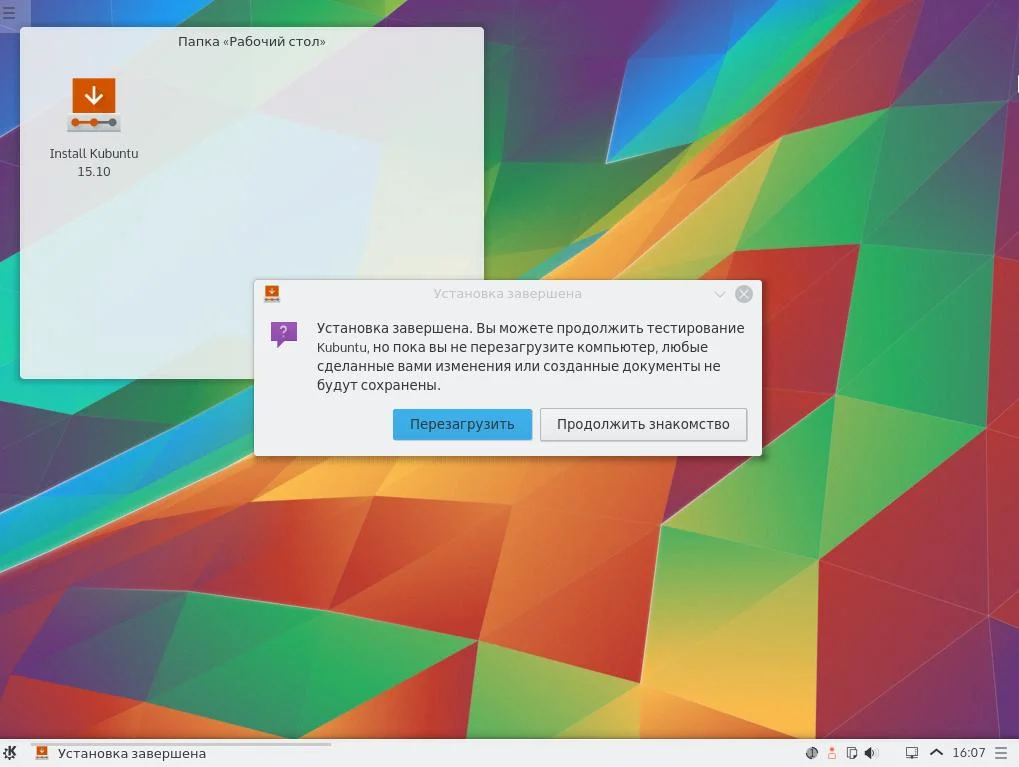Open the desktop toolbox hamburger at top-left corner
Image resolution: width=1019 pixels, height=767 pixels.
9,12
